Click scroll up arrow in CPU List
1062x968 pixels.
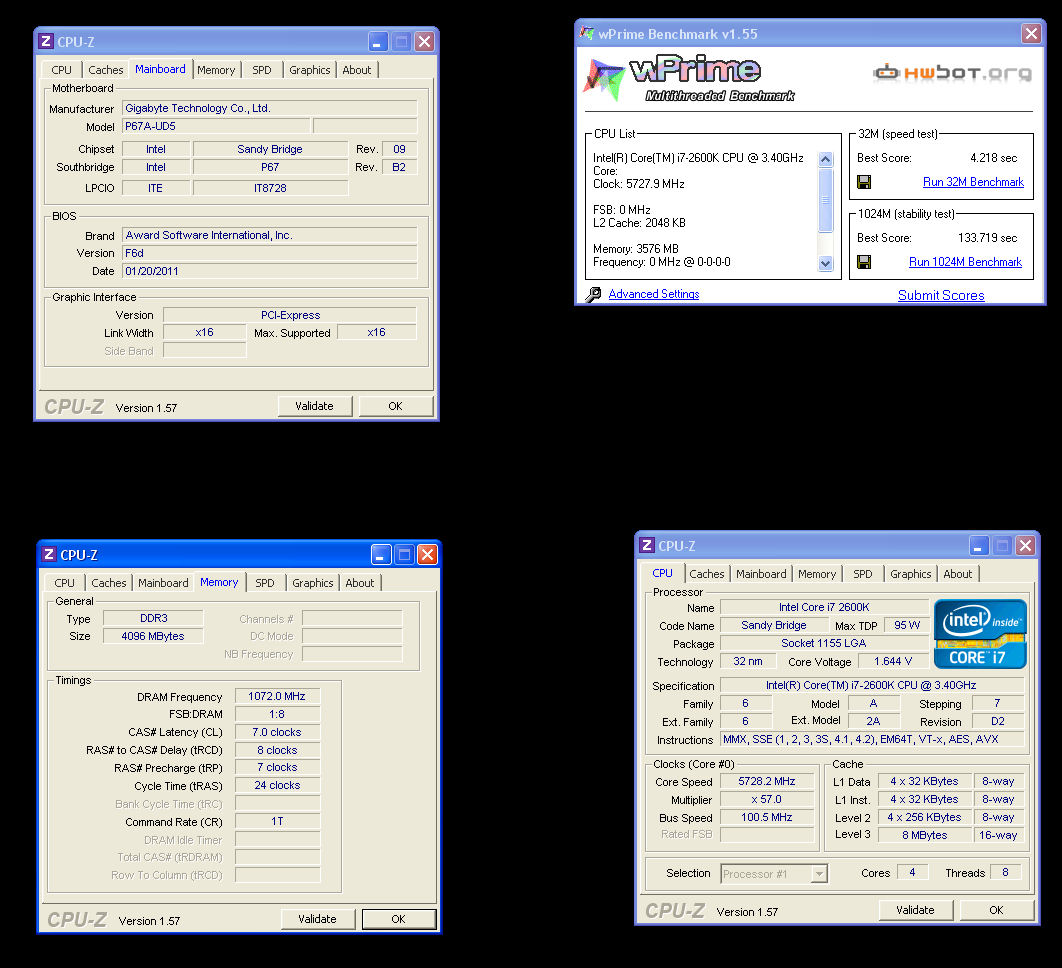pyautogui.click(x=825, y=160)
